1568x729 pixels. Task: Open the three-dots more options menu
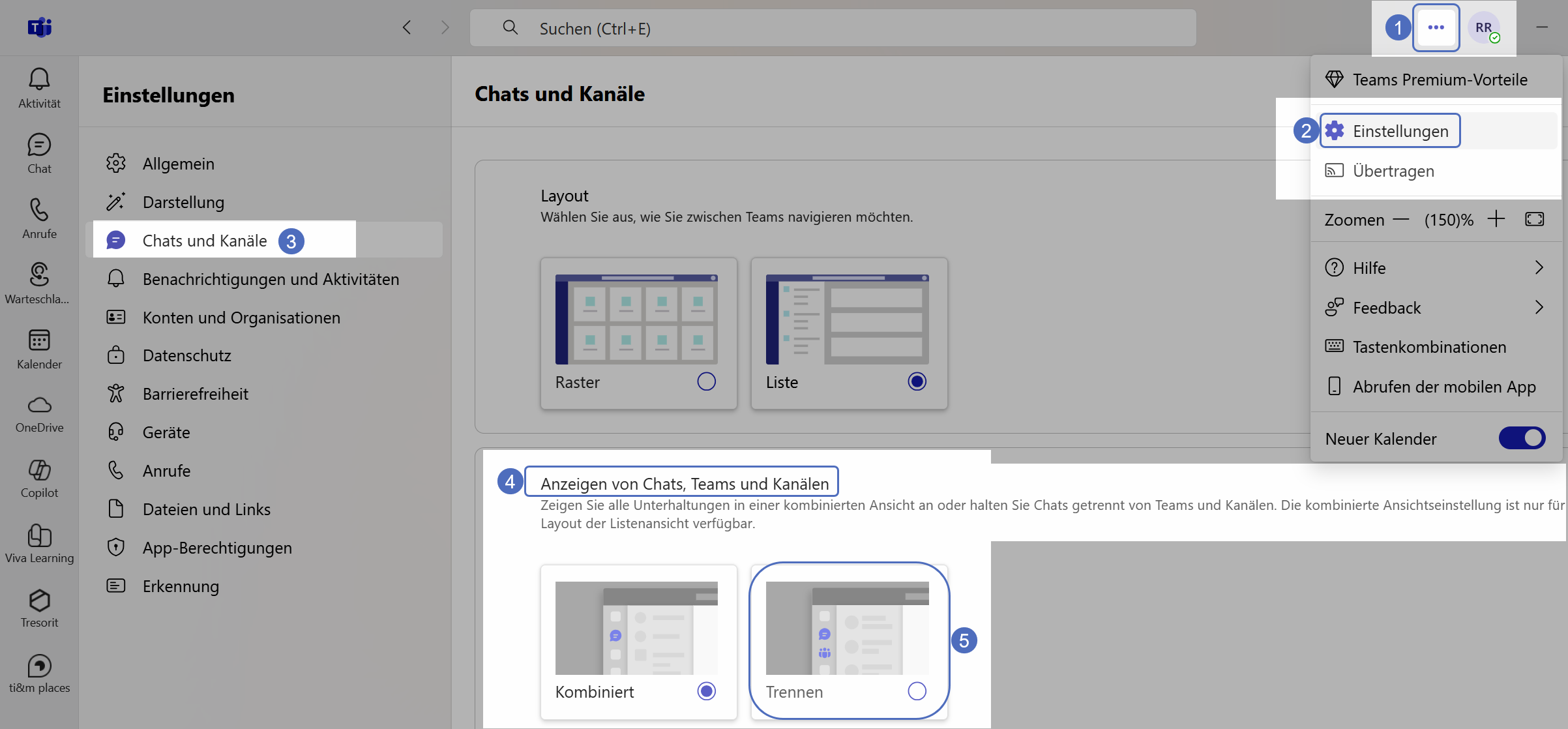(x=1436, y=27)
